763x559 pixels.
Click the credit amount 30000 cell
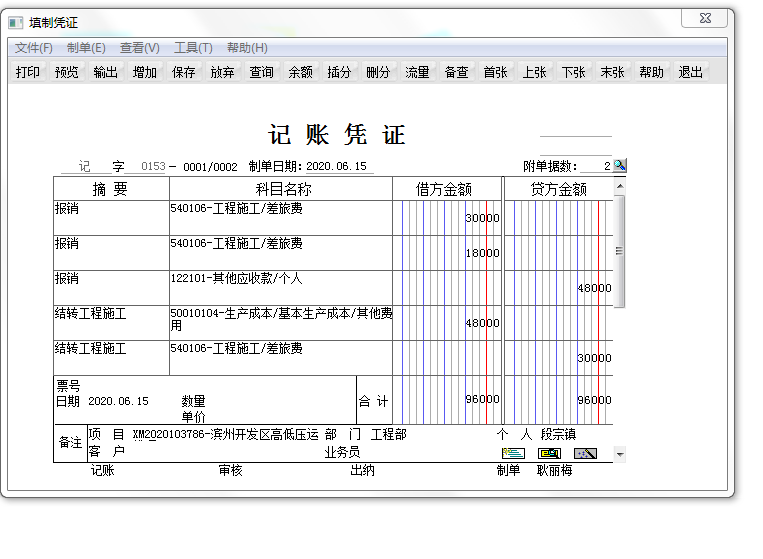pyautogui.click(x=559, y=358)
